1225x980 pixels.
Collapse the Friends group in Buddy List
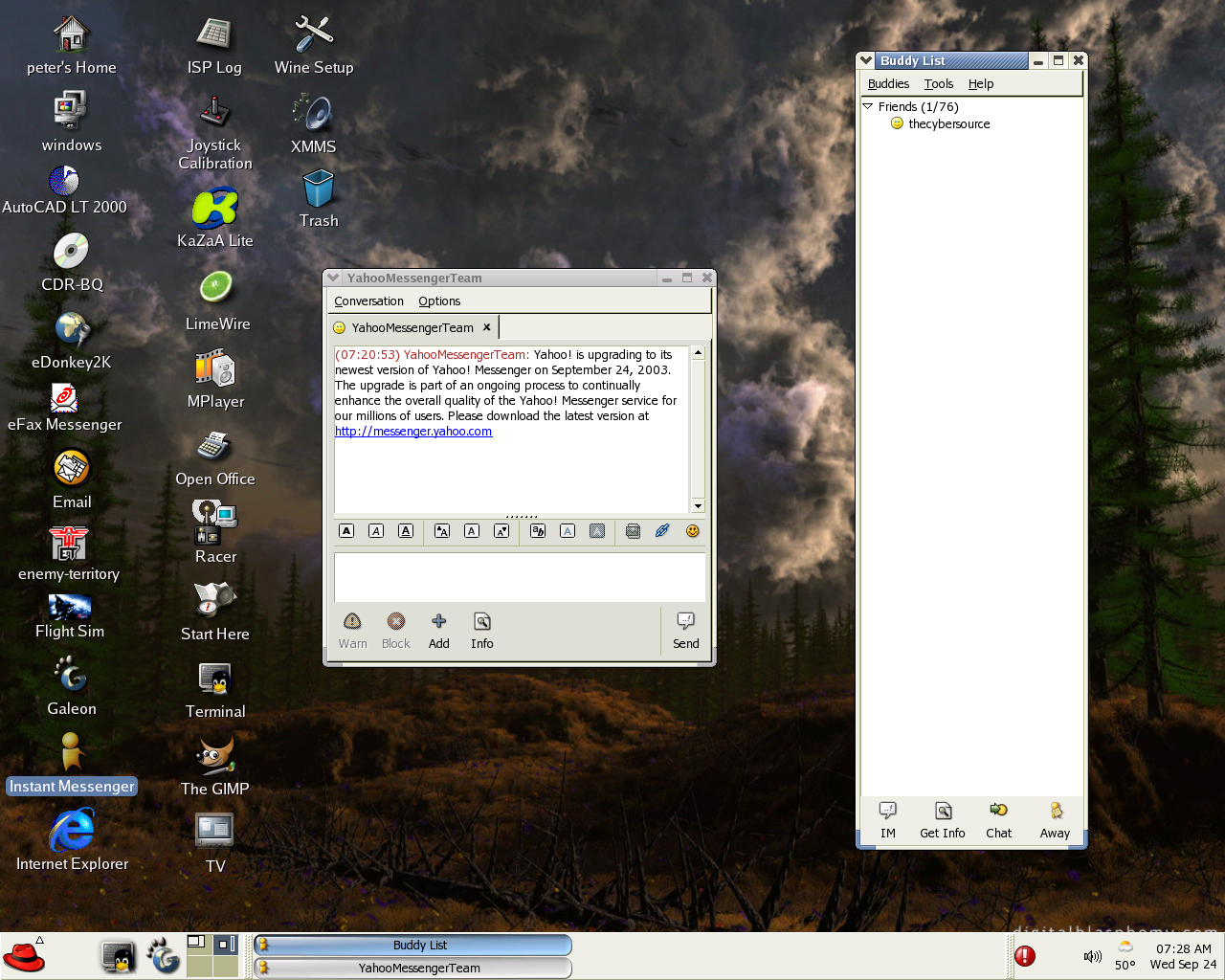[x=868, y=106]
